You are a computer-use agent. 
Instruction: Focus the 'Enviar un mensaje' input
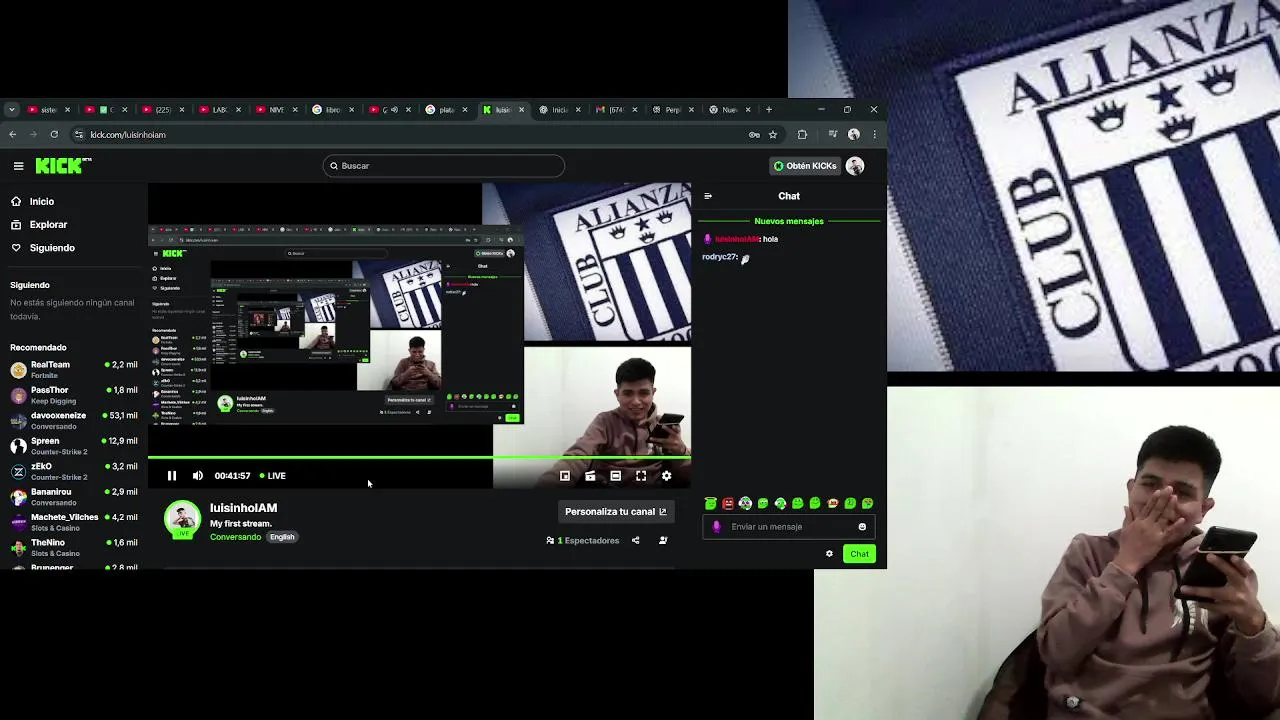click(790, 527)
